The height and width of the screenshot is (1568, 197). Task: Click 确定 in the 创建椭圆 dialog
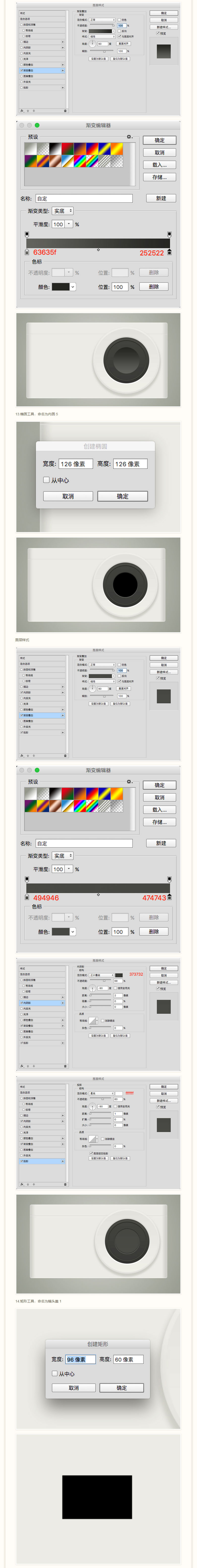(x=123, y=497)
